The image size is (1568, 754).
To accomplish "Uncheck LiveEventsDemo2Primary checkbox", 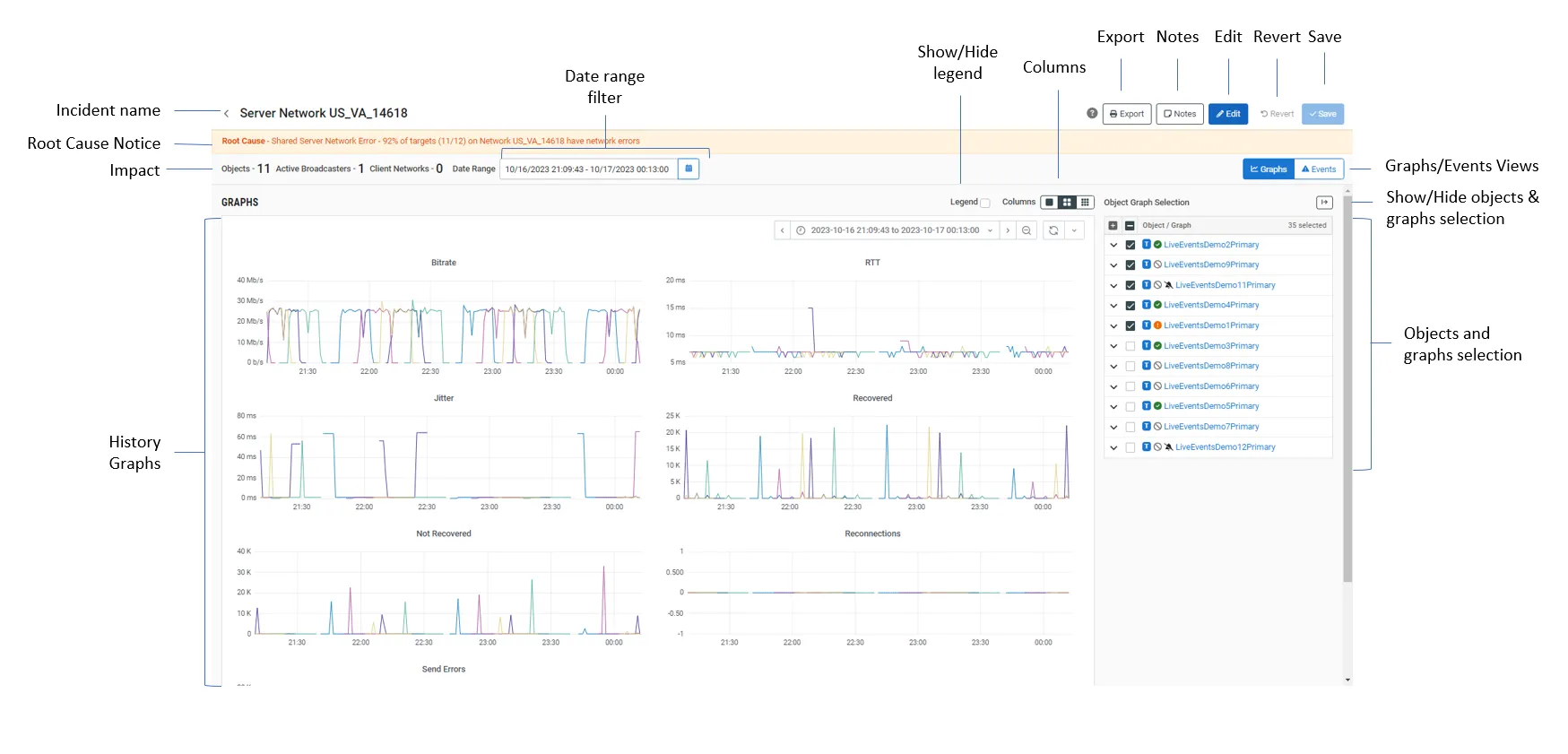I will point(1131,245).
